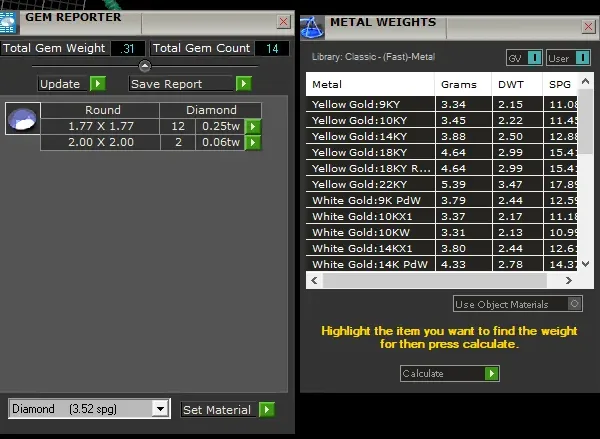The height and width of the screenshot is (439, 600).
Task: Select the White Gold:9K PdW row
Action: (x=441, y=201)
